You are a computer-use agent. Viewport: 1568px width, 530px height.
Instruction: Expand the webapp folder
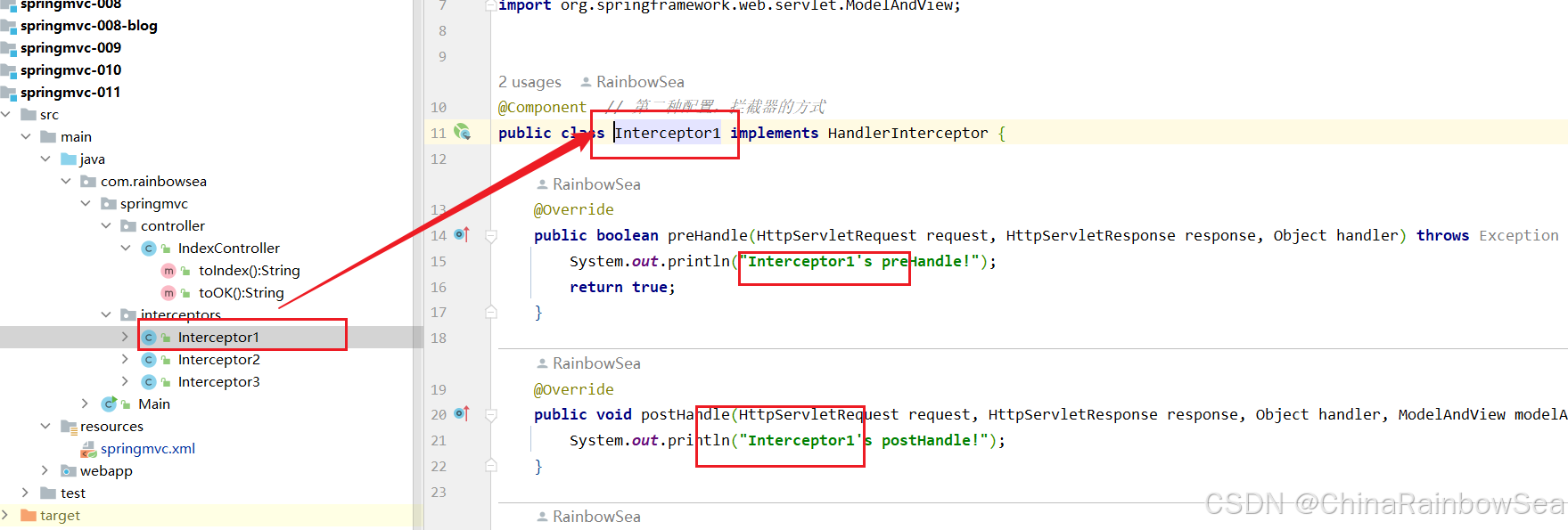45,470
